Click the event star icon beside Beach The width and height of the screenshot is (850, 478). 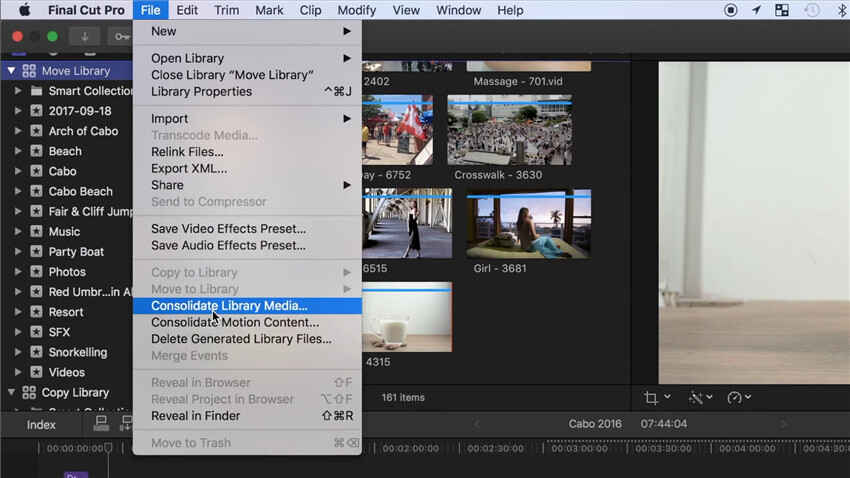(x=36, y=151)
